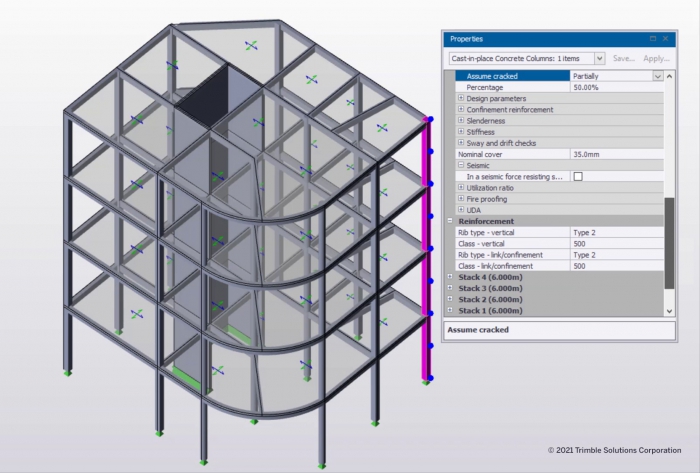Enable 'In a seismic force resisting system' checkbox
This screenshot has width=700, height=473.
coord(577,176)
